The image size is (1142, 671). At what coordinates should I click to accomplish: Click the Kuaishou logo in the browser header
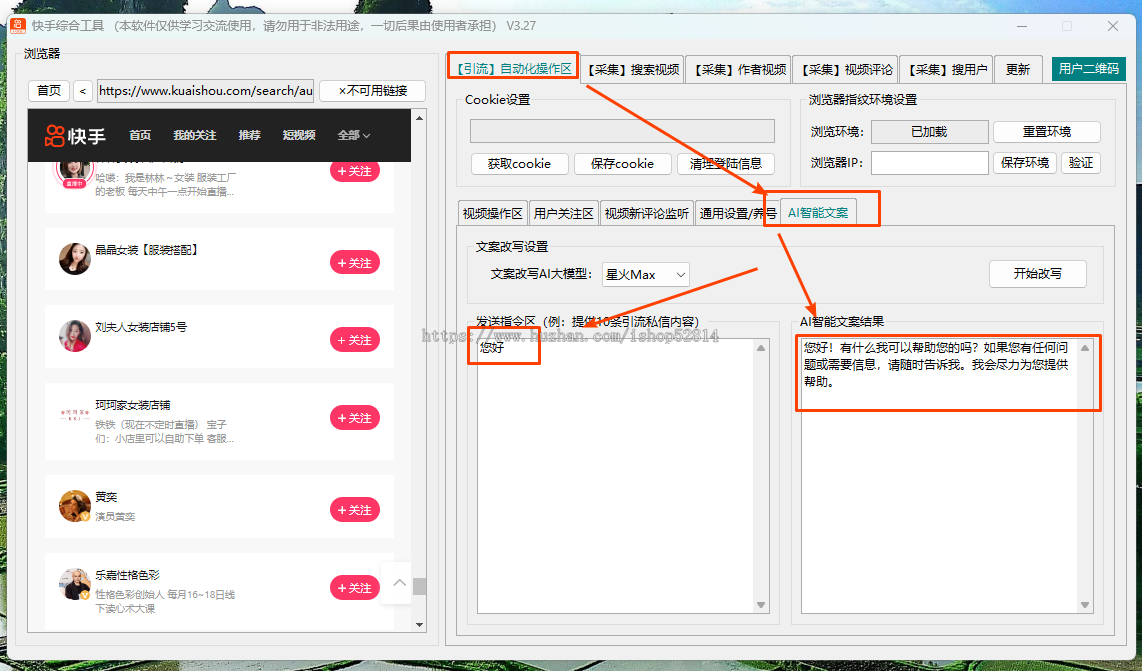point(75,136)
